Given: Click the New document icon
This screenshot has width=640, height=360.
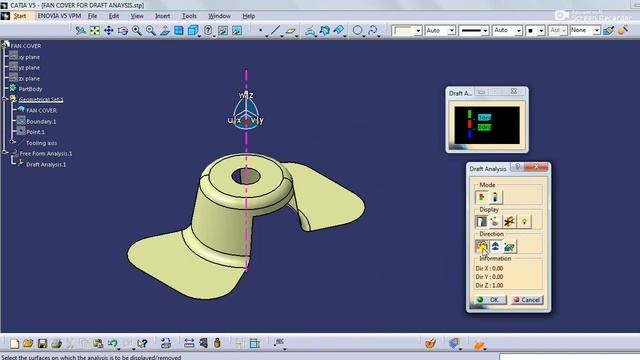Looking at the screenshot, I should [x=14, y=344].
